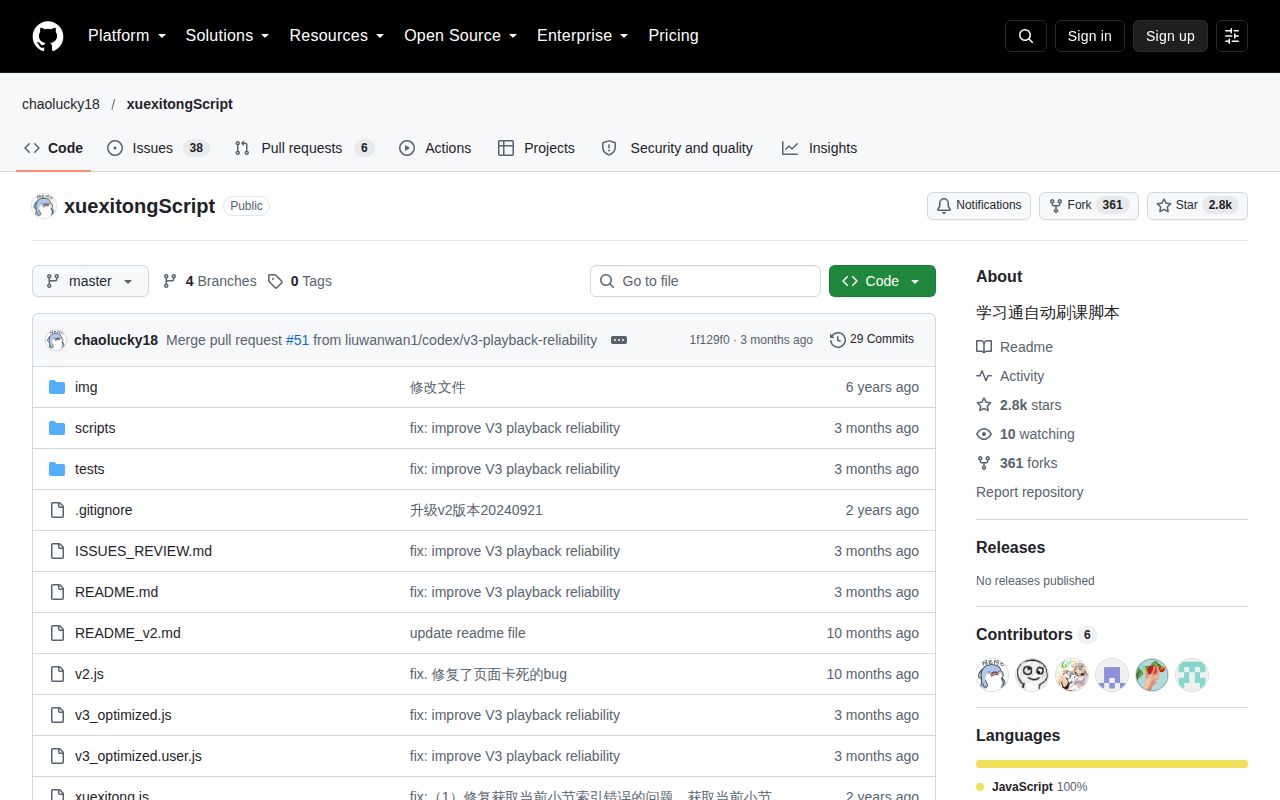Open the appearance settings icon beside Sign up
The height and width of the screenshot is (800, 1280).
(x=1232, y=36)
